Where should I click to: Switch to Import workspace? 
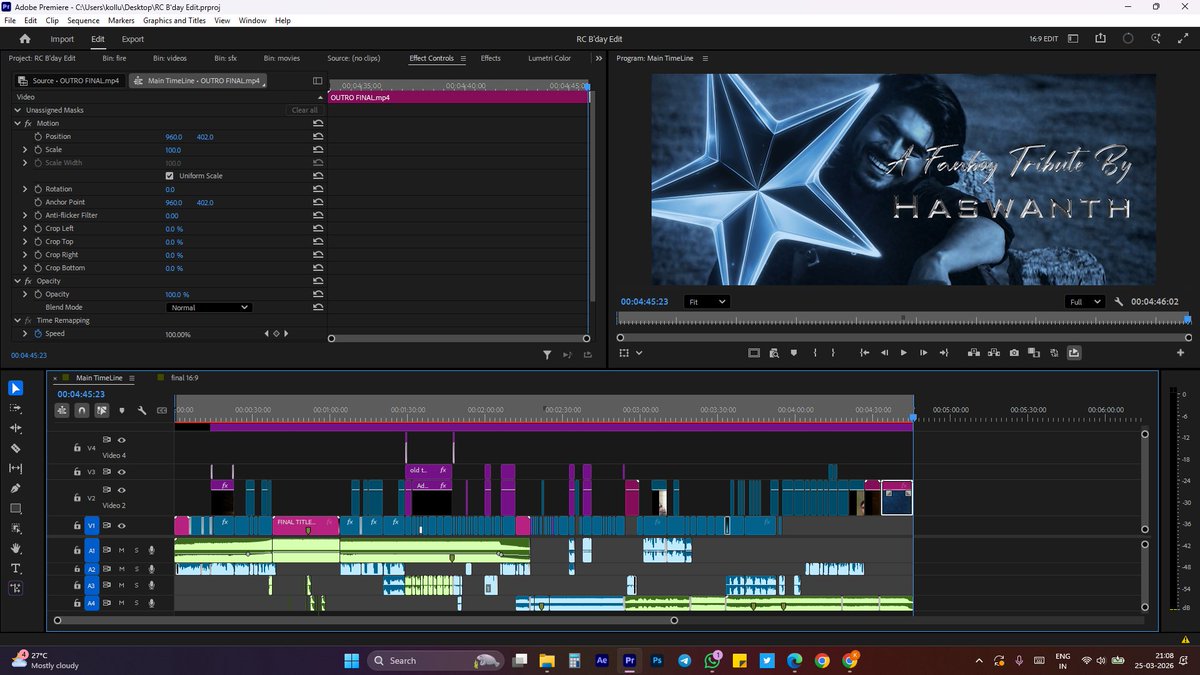point(62,39)
